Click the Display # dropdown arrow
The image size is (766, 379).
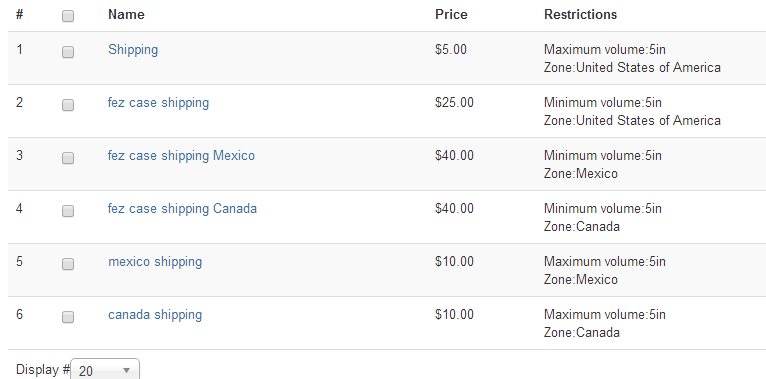tap(127, 371)
